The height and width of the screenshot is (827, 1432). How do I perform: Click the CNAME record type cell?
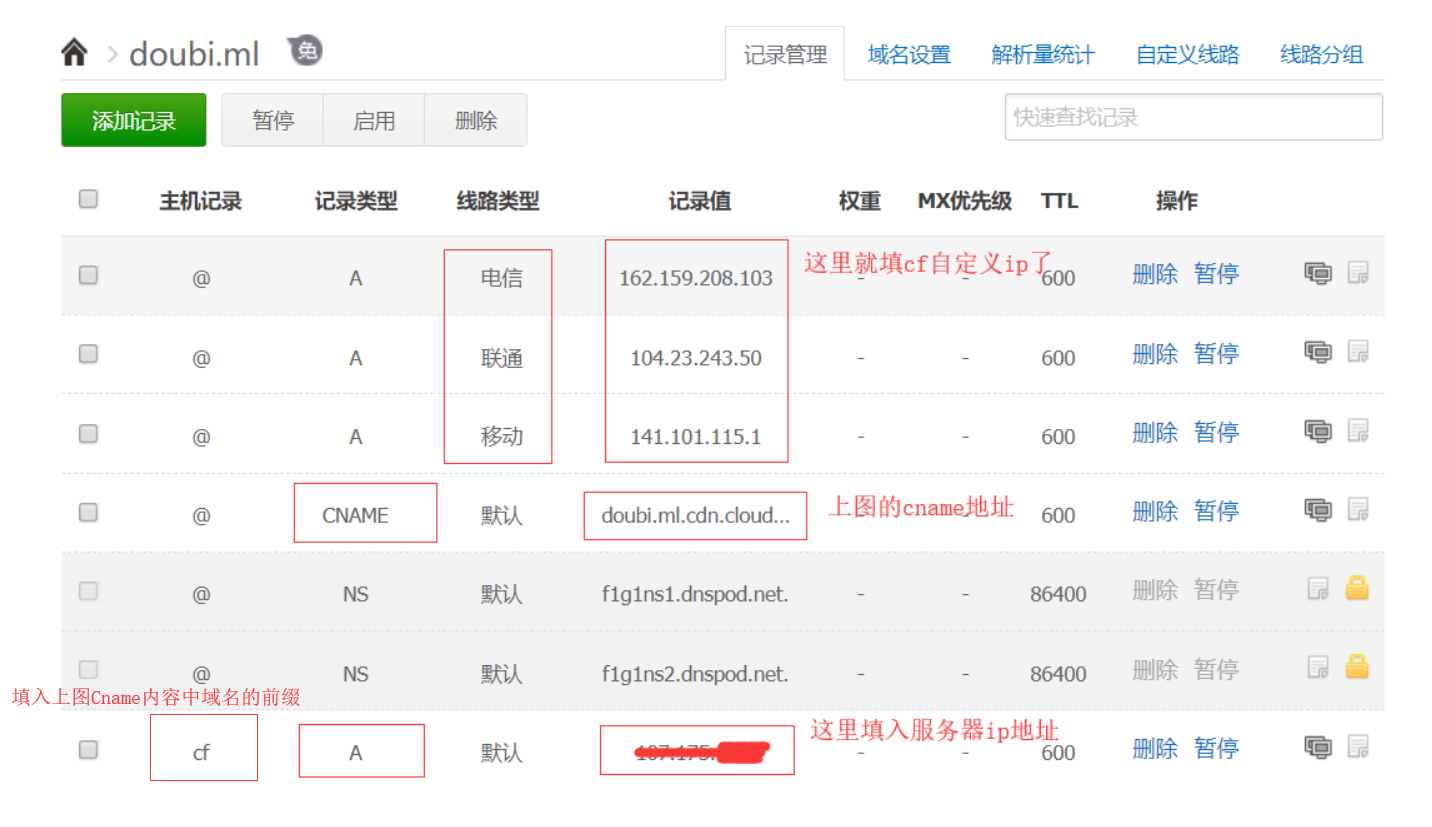[355, 515]
